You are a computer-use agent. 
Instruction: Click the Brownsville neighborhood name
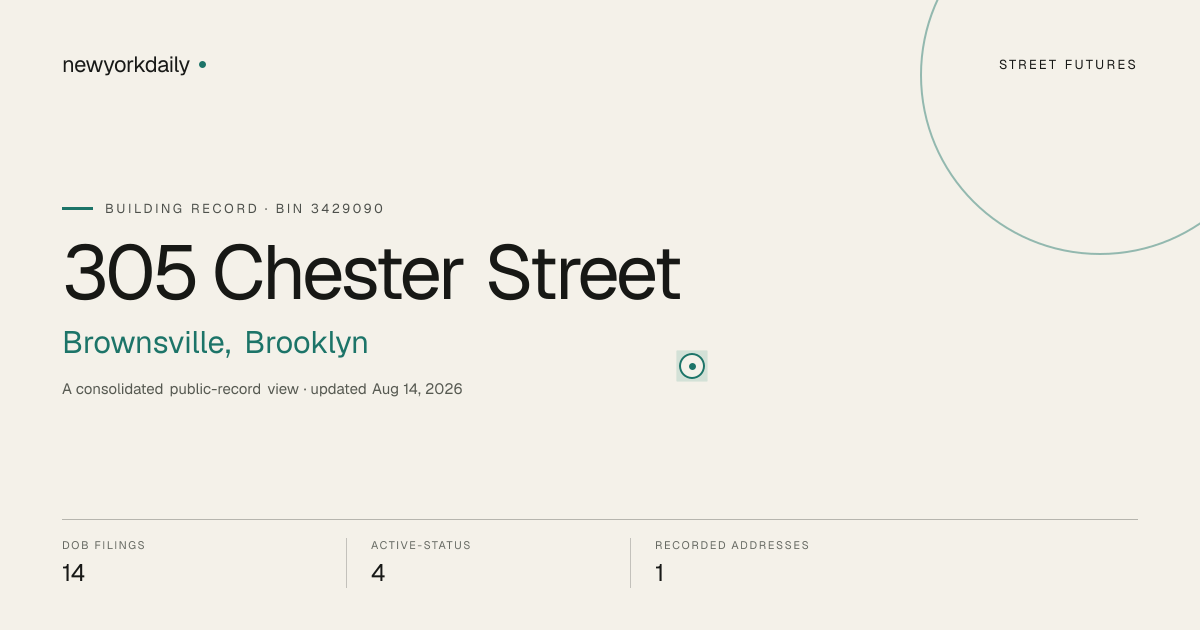[147, 343]
